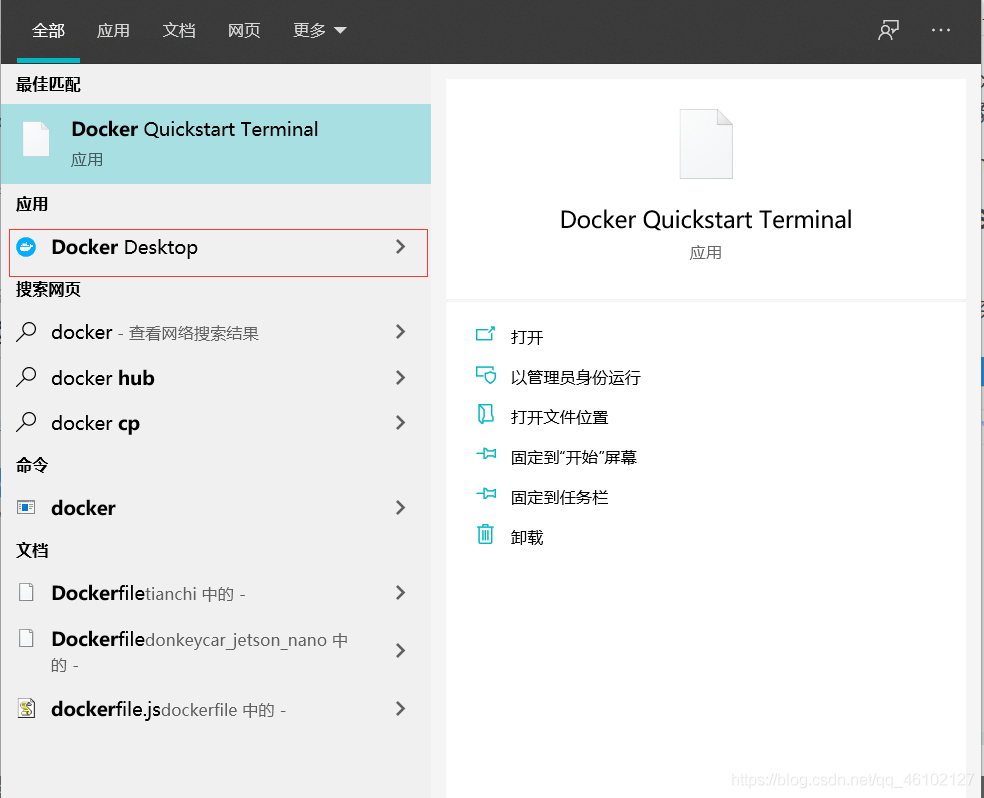Viewport: 984px width, 798px height.
Task: Open the 更多 dropdown menu
Action: click(x=319, y=30)
